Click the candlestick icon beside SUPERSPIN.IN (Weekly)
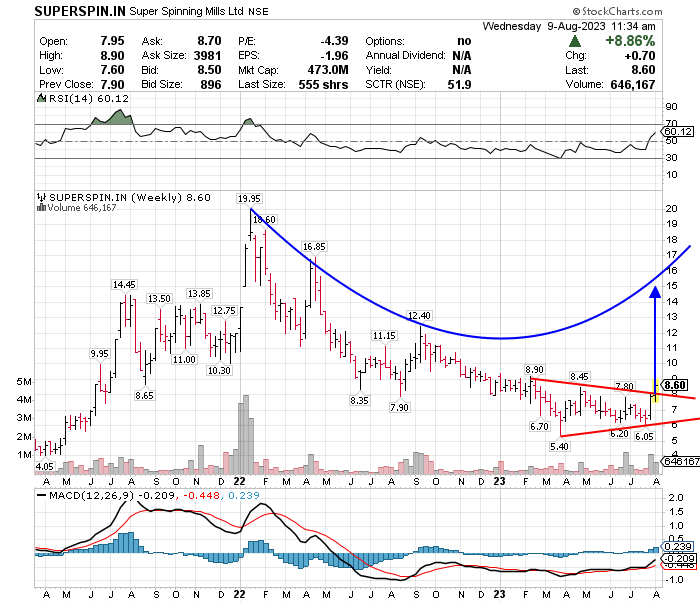Screen dimensions: 700x603 pyautogui.click(x=42, y=197)
